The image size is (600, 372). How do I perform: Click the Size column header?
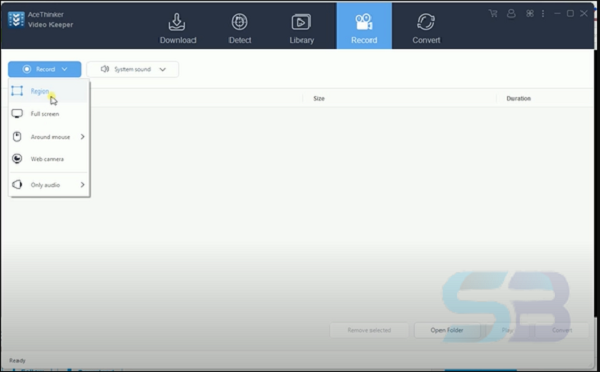click(x=319, y=98)
